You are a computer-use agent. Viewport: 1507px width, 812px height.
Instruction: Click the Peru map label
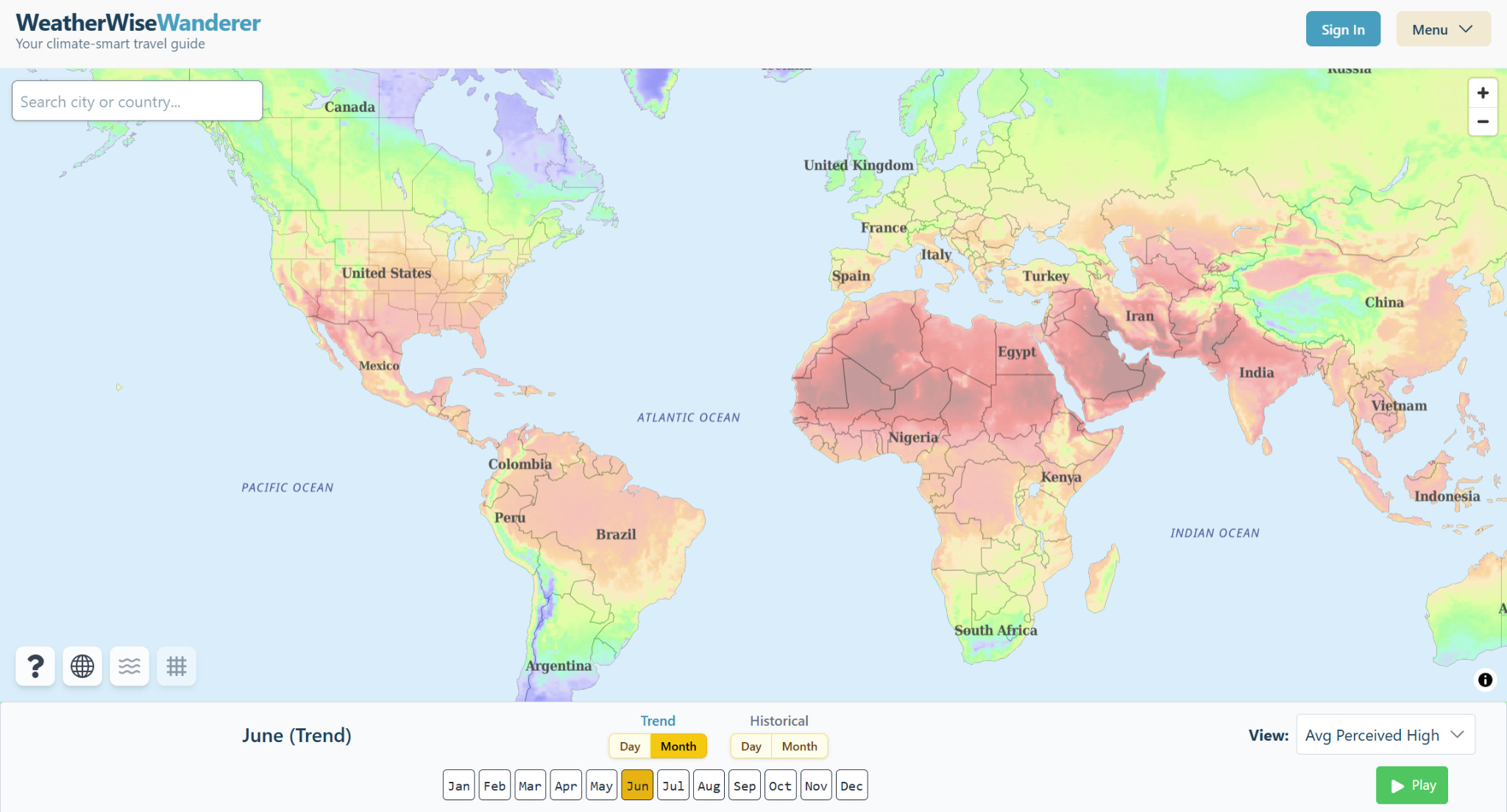[x=510, y=518]
